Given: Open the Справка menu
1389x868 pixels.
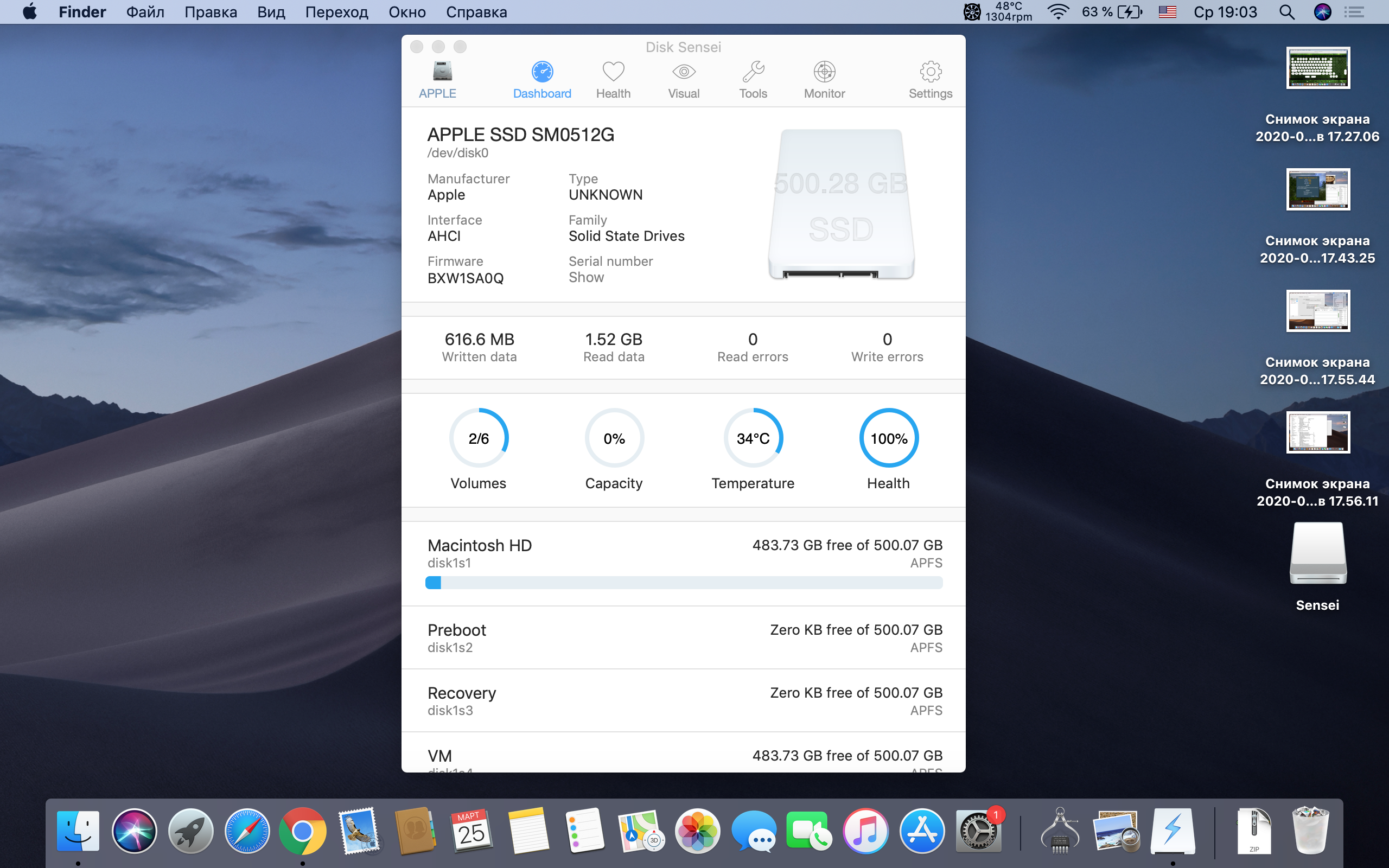Looking at the screenshot, I should pos(476,12).
